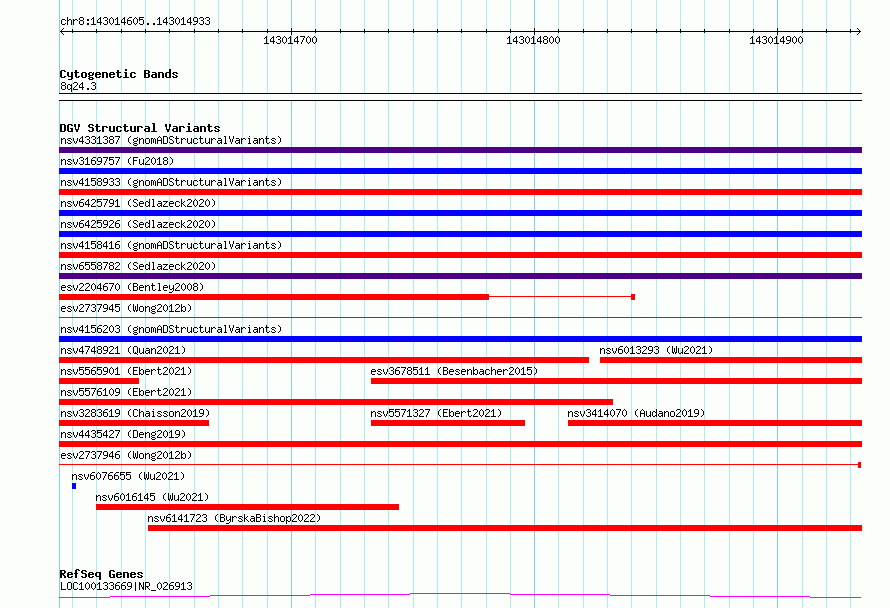Click the chr8:143014605..143014933 region label
Viewport: 890px width, 608px height.
point(135,21)
